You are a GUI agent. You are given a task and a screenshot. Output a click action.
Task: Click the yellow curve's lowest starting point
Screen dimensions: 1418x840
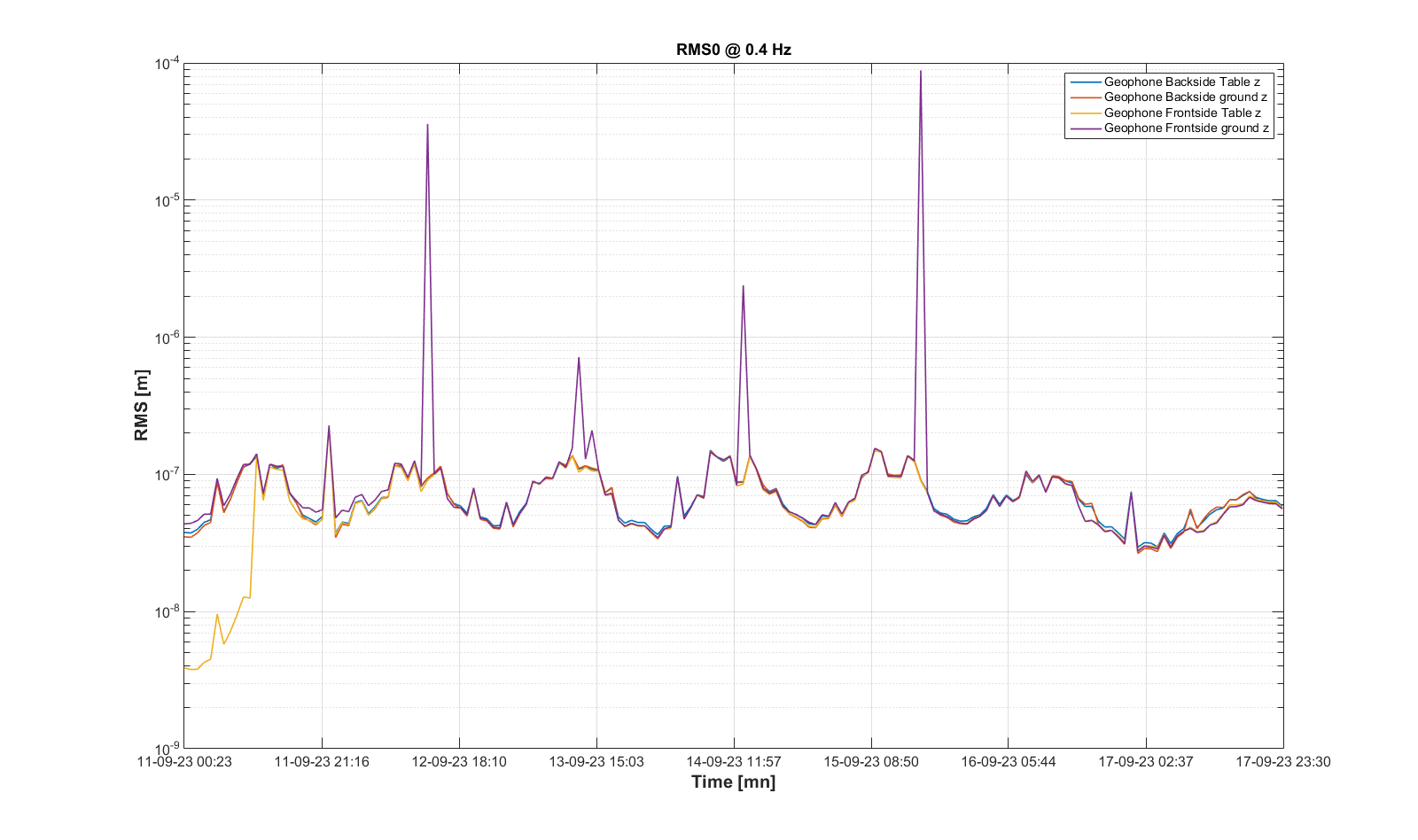(192, 669)
